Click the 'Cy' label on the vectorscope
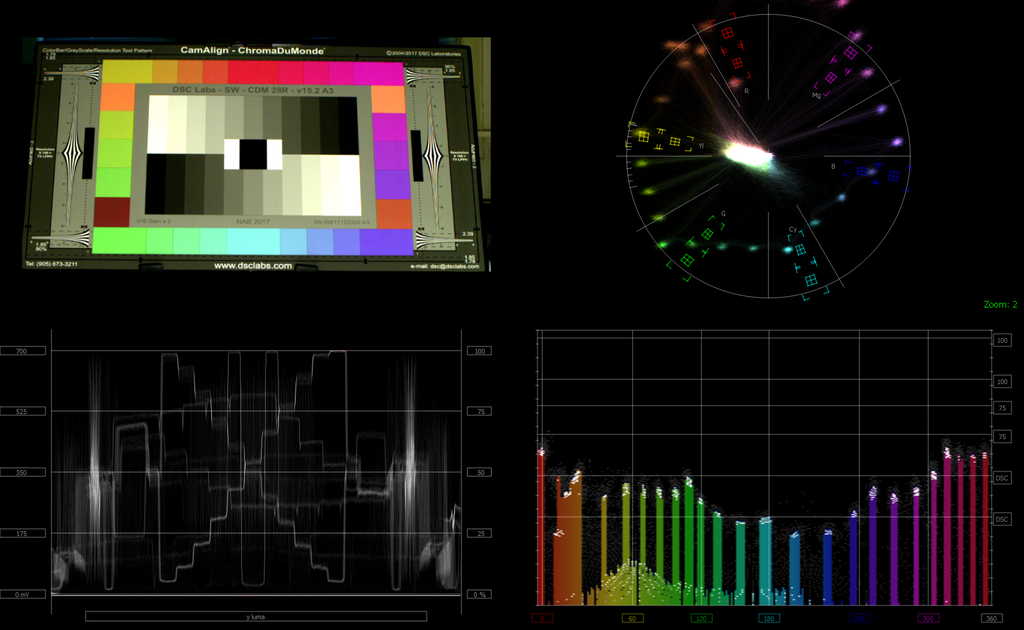Image resolution: width=1024 pixels, height=630 pixels. 793,230
